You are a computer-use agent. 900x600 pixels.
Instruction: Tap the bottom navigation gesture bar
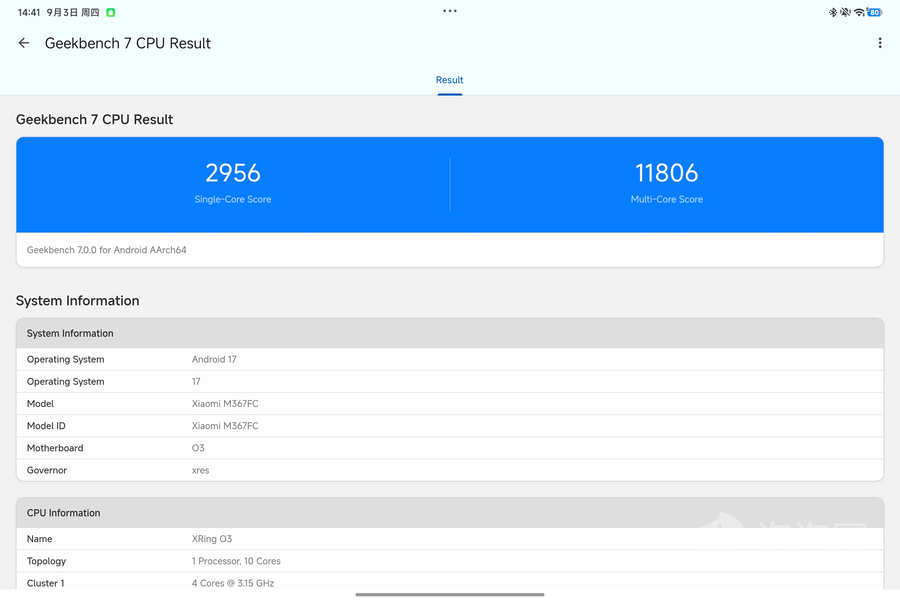click(x=450, y=595)
